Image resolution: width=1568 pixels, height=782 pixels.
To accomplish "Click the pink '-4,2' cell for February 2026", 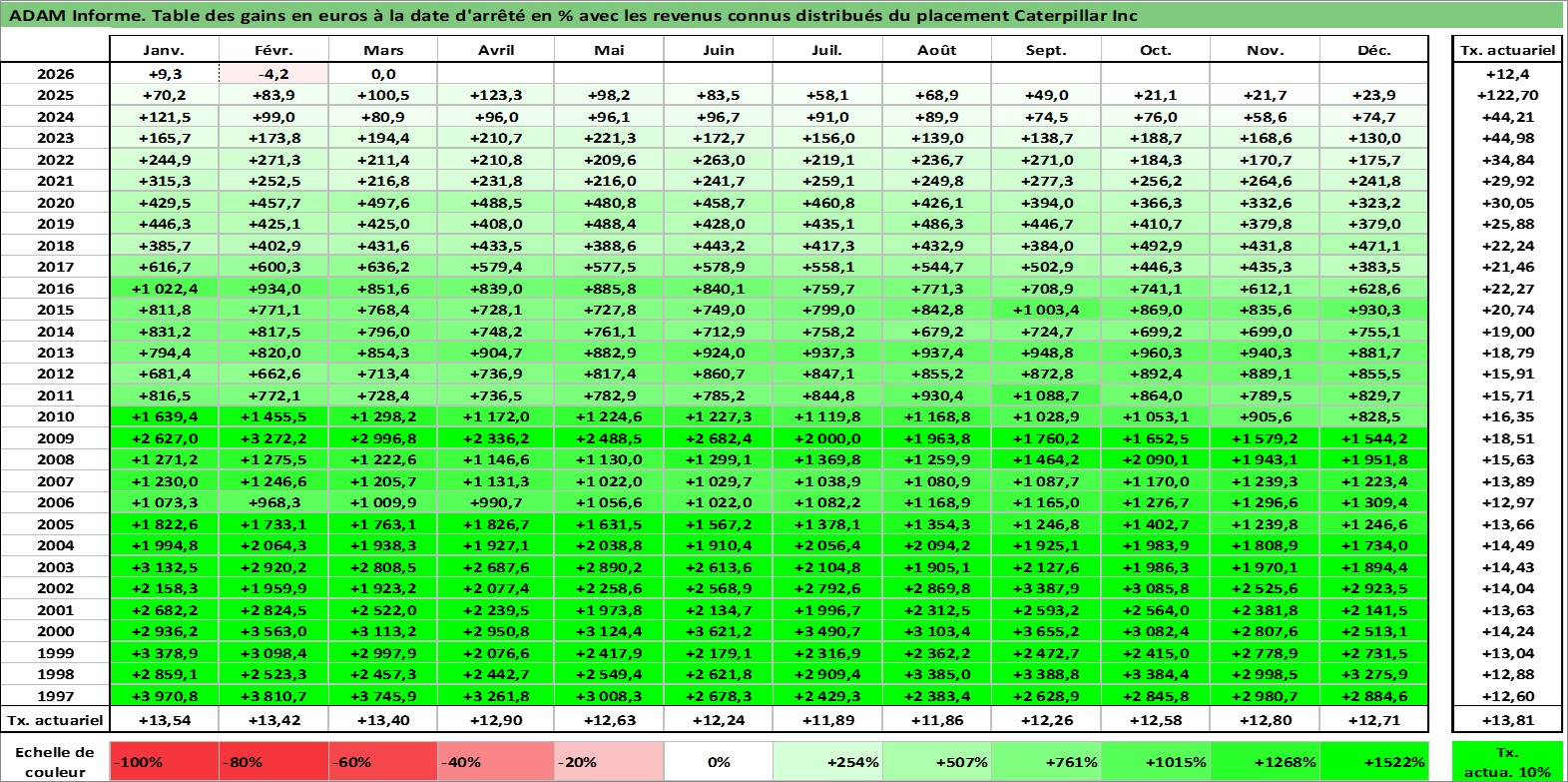I will (x=273, y=74).
